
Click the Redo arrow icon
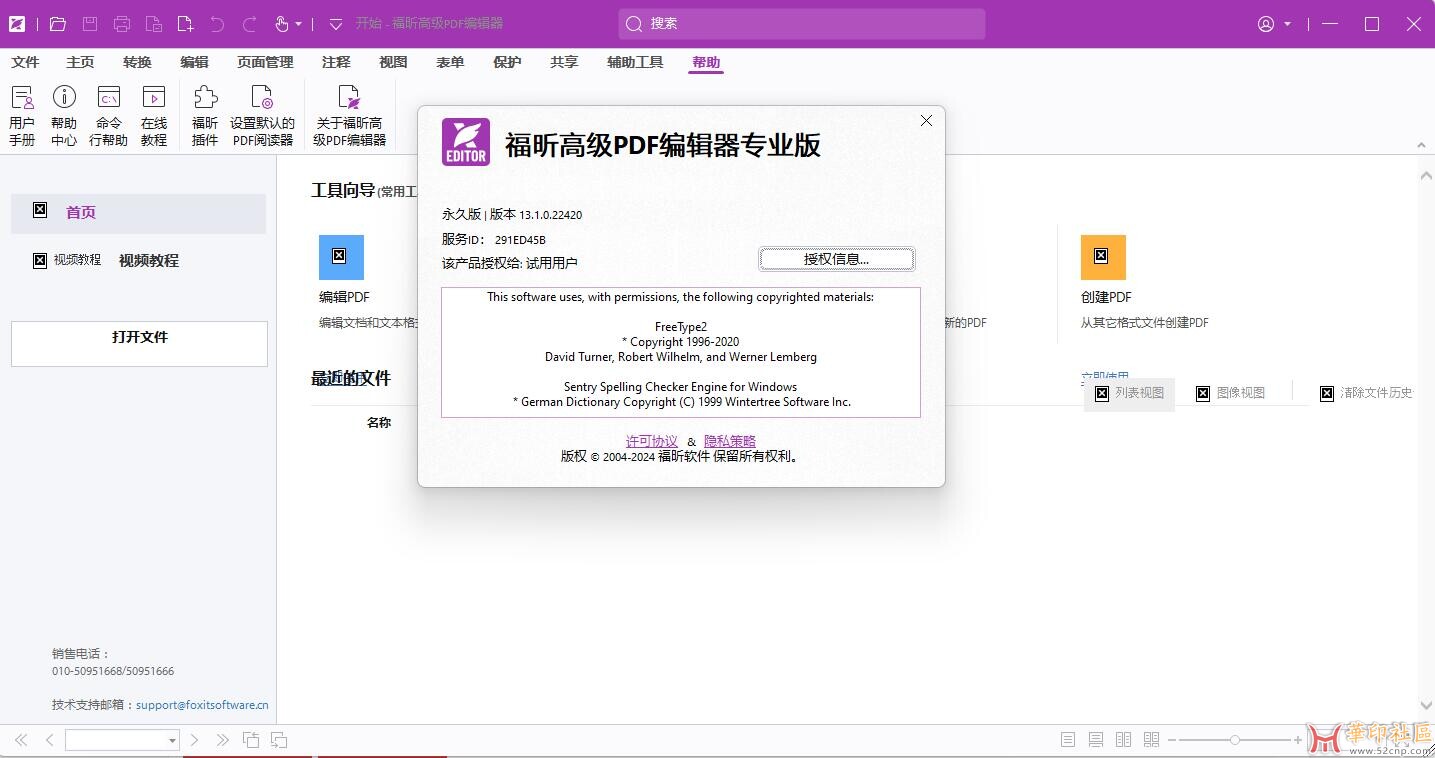point(250,24)
